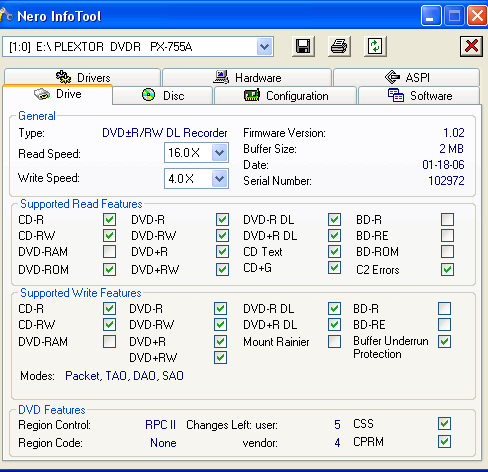Viewport: 488px width, 472px height.
Task: Toggle CD-RW read feature checkbox
Action: tap(109, 236)
